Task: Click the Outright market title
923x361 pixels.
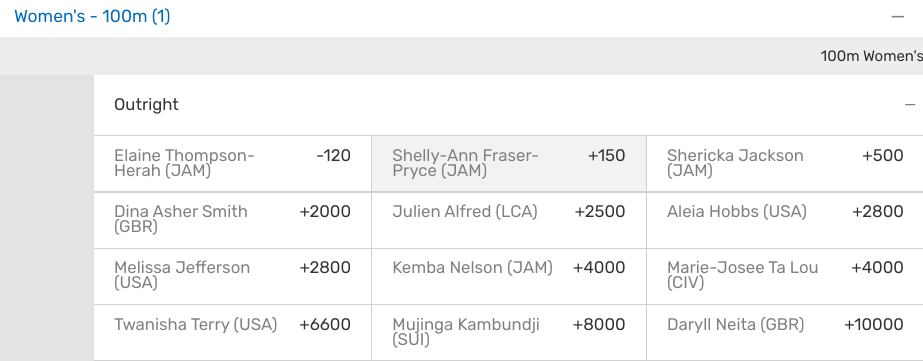Action: tap(146, 105)
